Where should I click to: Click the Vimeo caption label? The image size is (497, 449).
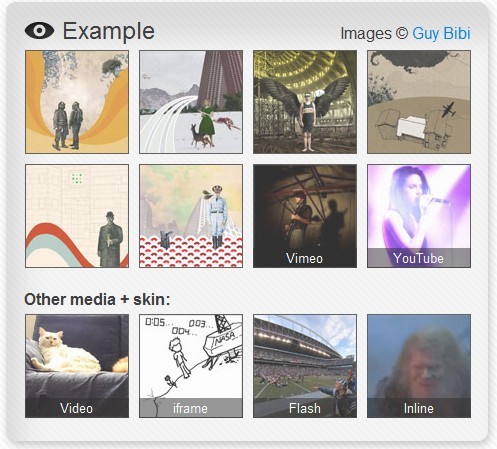304,258
